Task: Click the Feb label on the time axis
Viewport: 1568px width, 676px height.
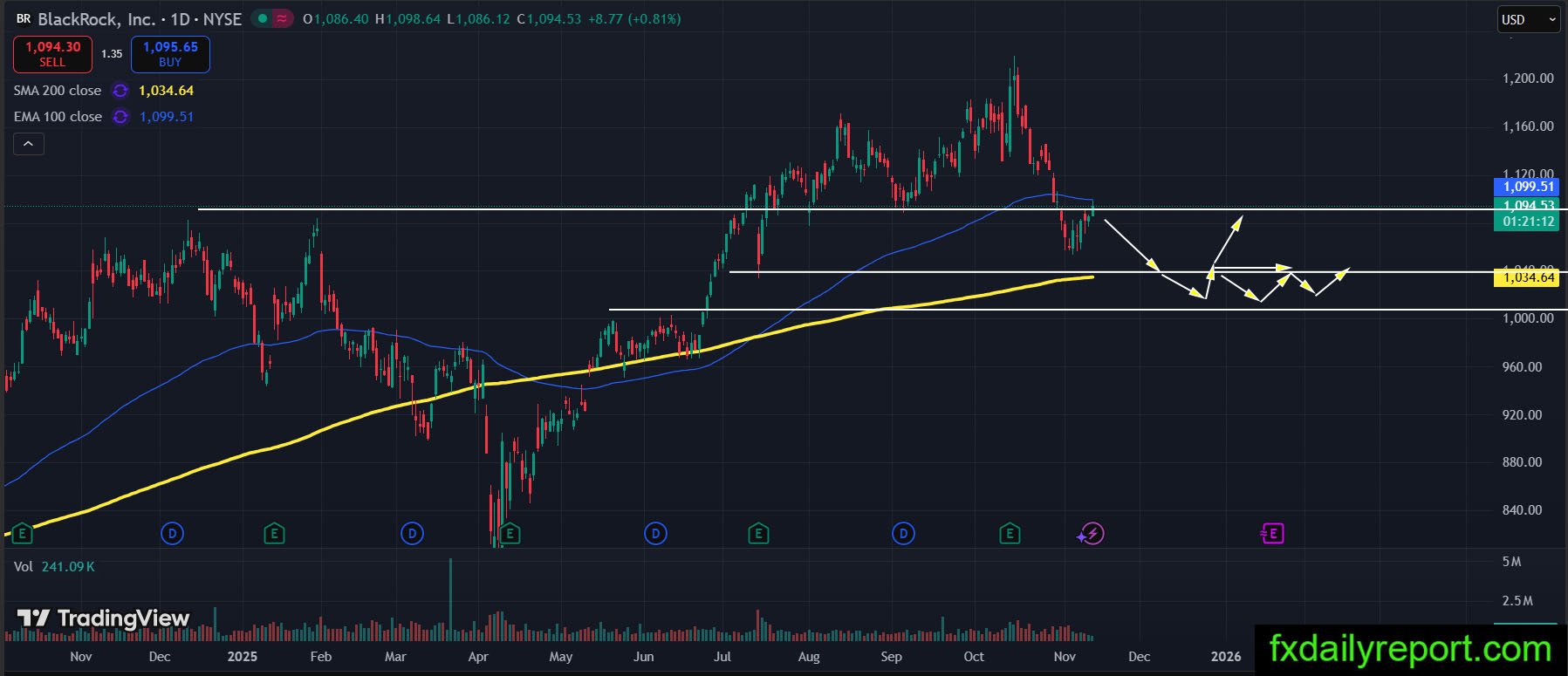Action: point(321,656)
